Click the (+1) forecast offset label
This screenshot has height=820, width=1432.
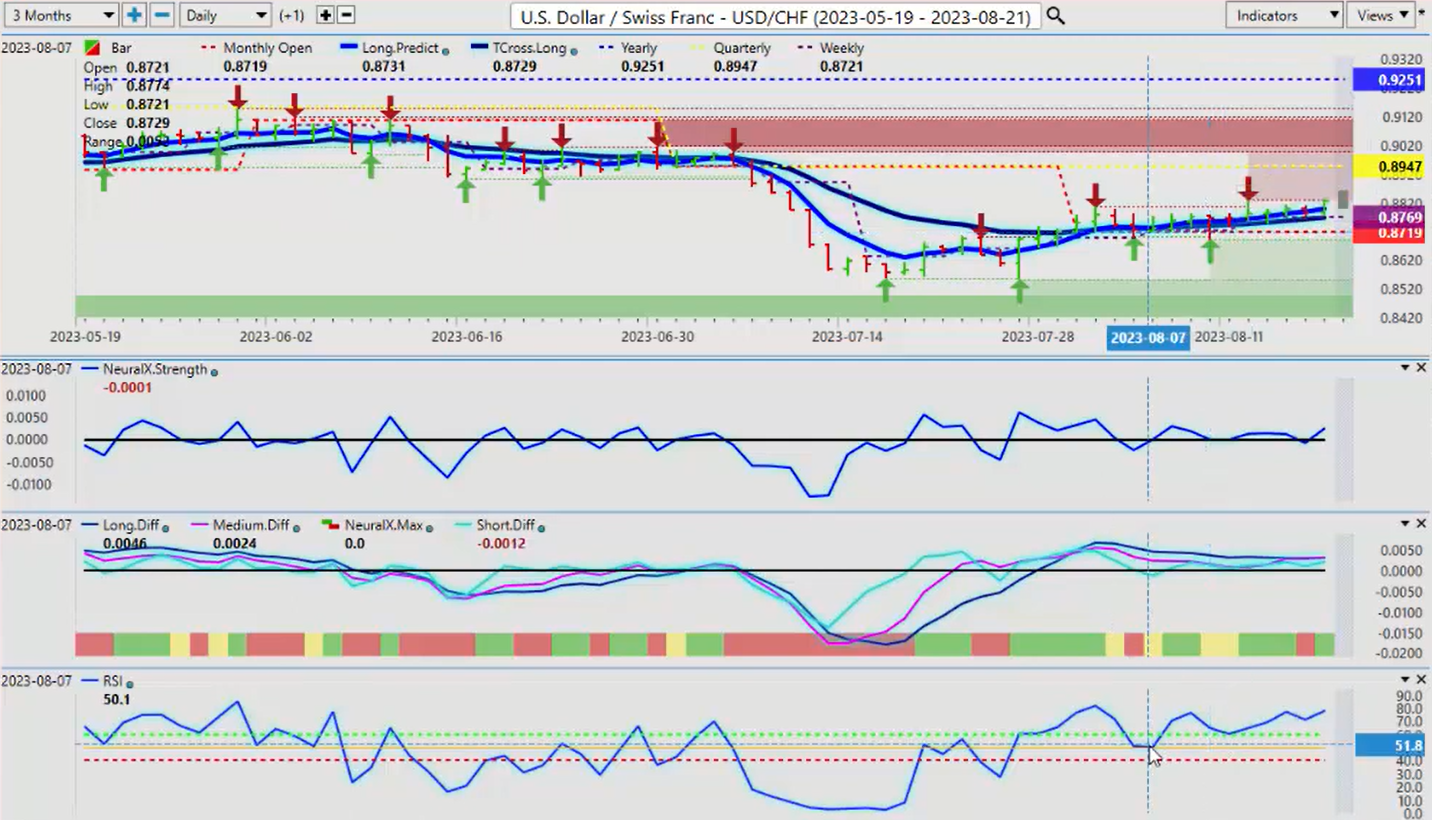pyautogui.click(x=293, y=16)
